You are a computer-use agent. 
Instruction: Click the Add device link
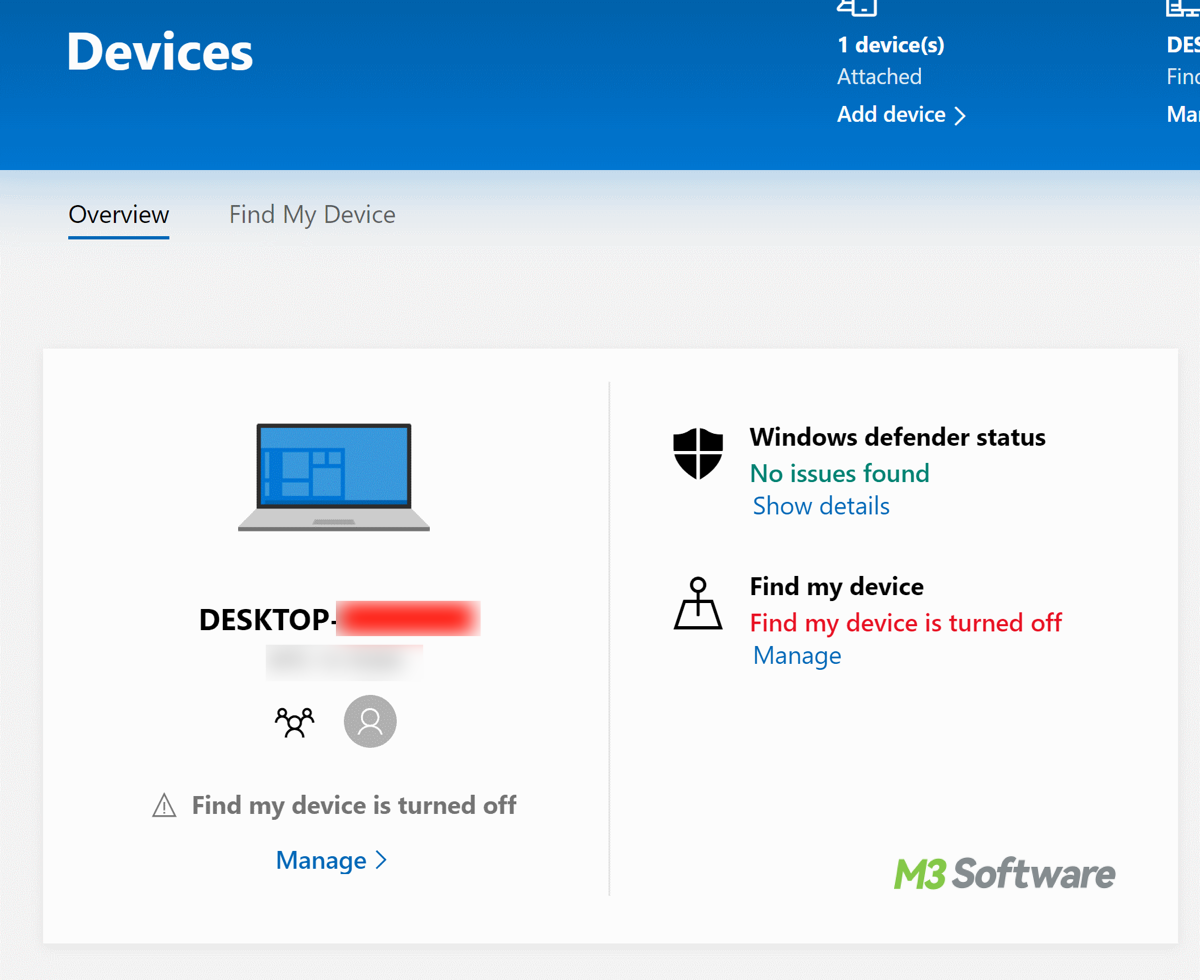(891, 114)
